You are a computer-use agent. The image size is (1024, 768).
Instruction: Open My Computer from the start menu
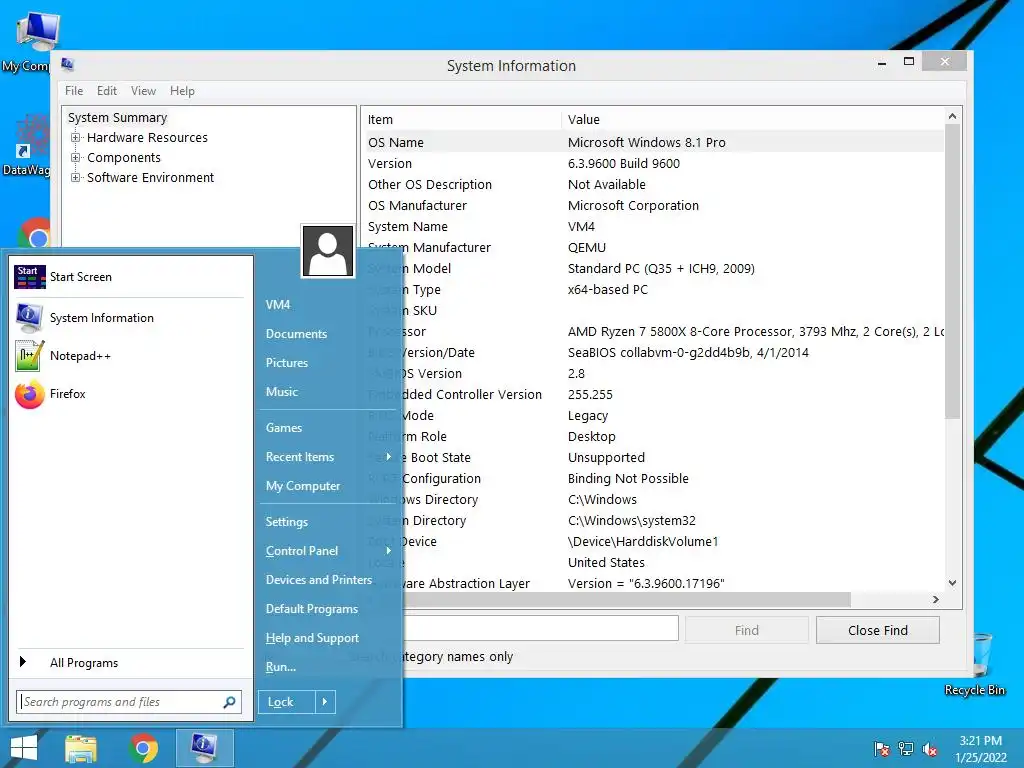pyautogui.click(x=303, y=486)
